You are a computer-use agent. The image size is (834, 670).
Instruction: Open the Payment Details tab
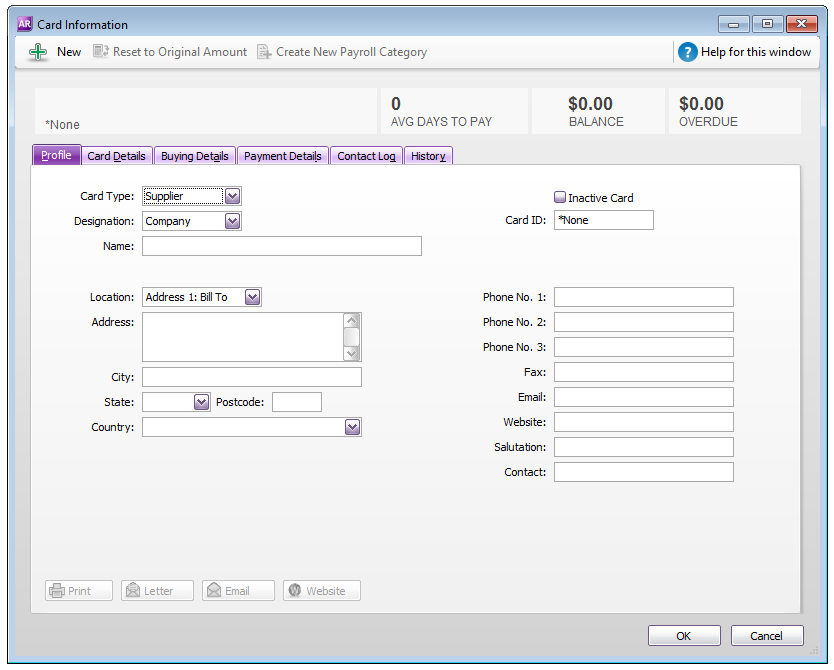(x=282, y=156)
